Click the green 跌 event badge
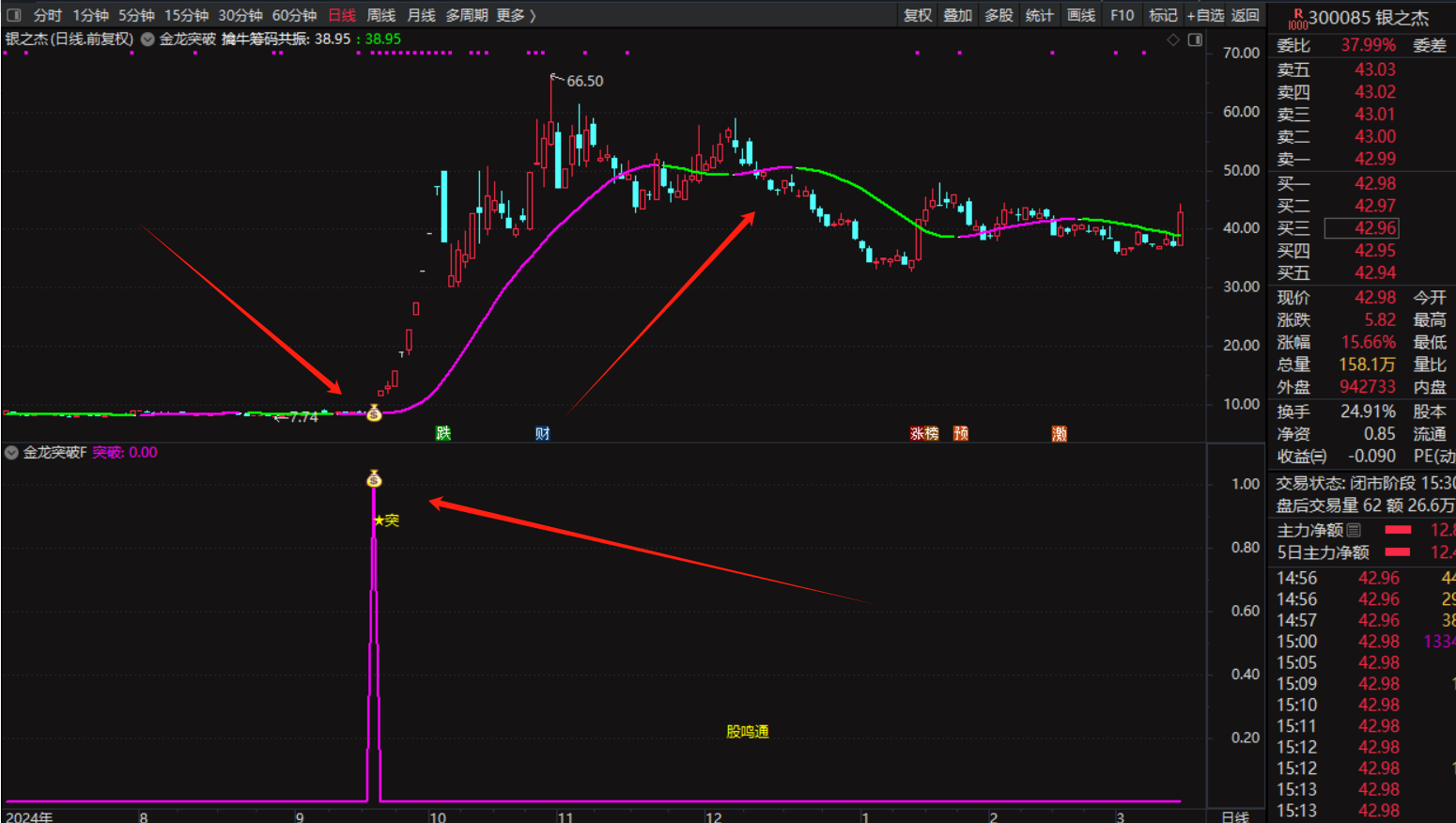Screen dimensions: 1456x823 pyautogui.click(x=443, y=433)
